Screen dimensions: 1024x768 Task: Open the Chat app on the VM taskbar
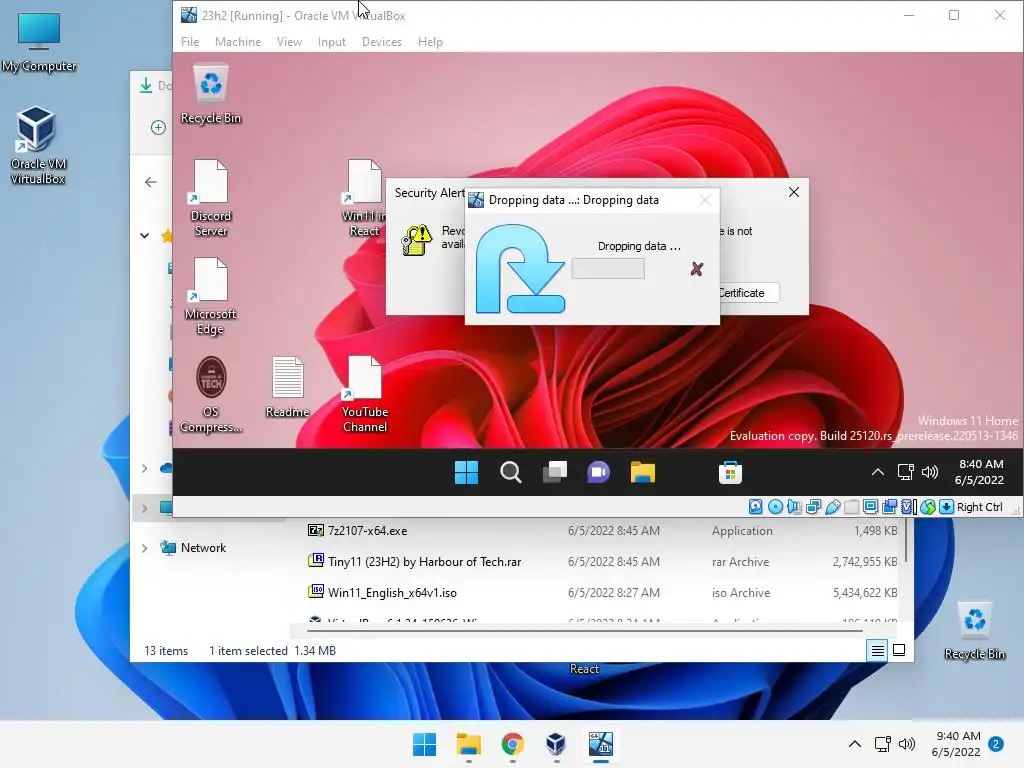pos(598,472)
